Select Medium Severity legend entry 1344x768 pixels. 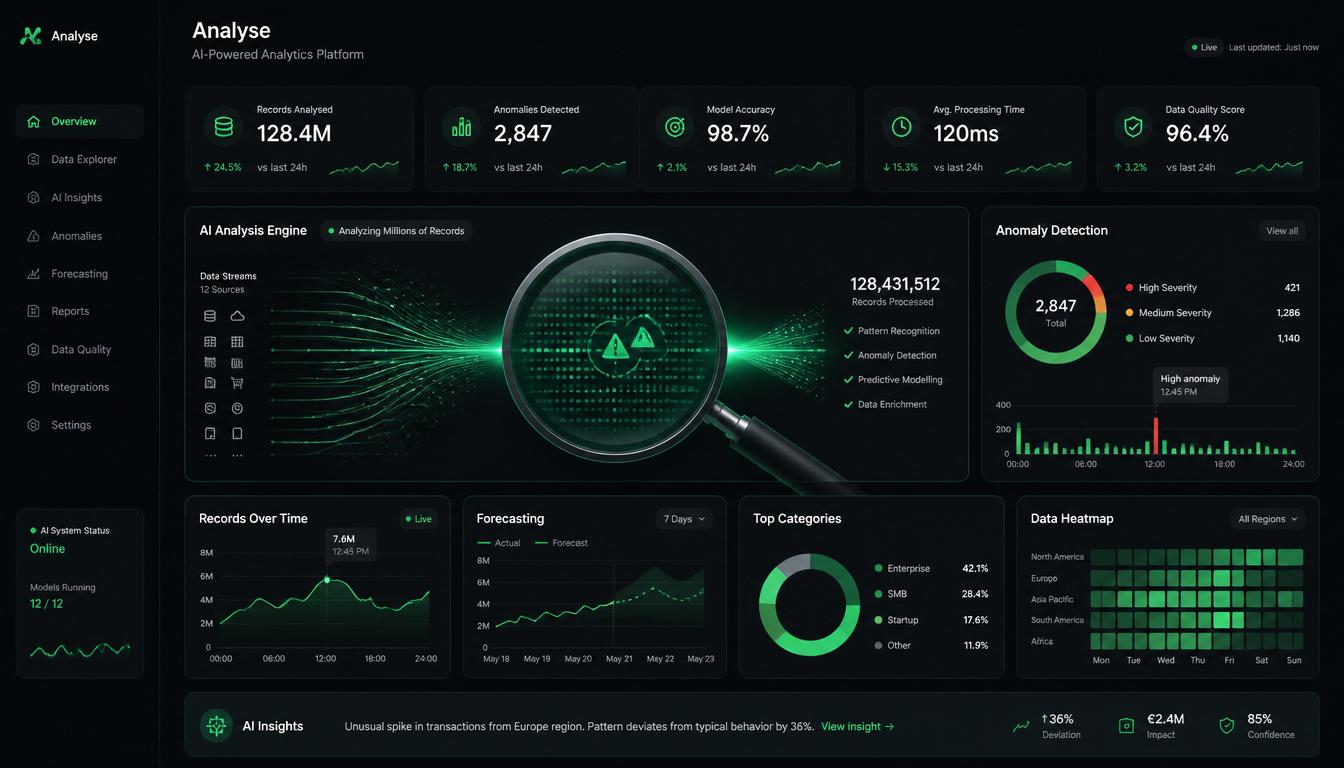click(x=1212, y=313)
